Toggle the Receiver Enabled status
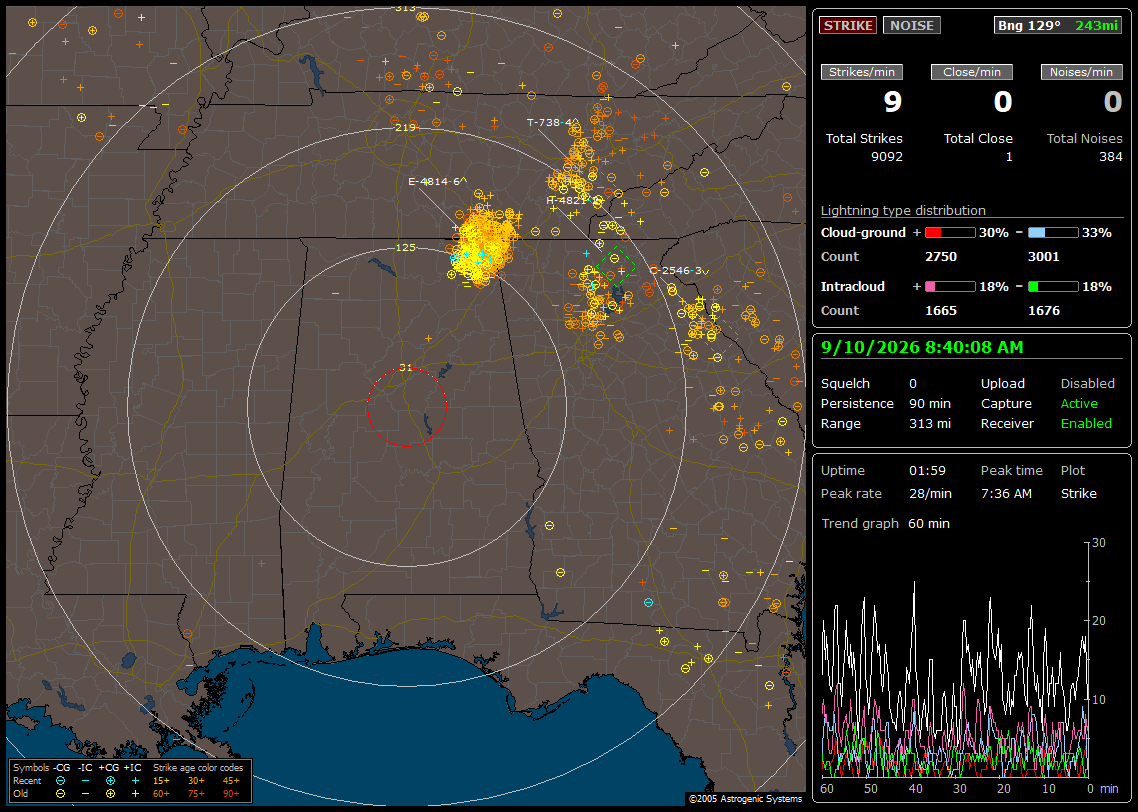This screenshot has width=1138, height=812. point(1086,424)
